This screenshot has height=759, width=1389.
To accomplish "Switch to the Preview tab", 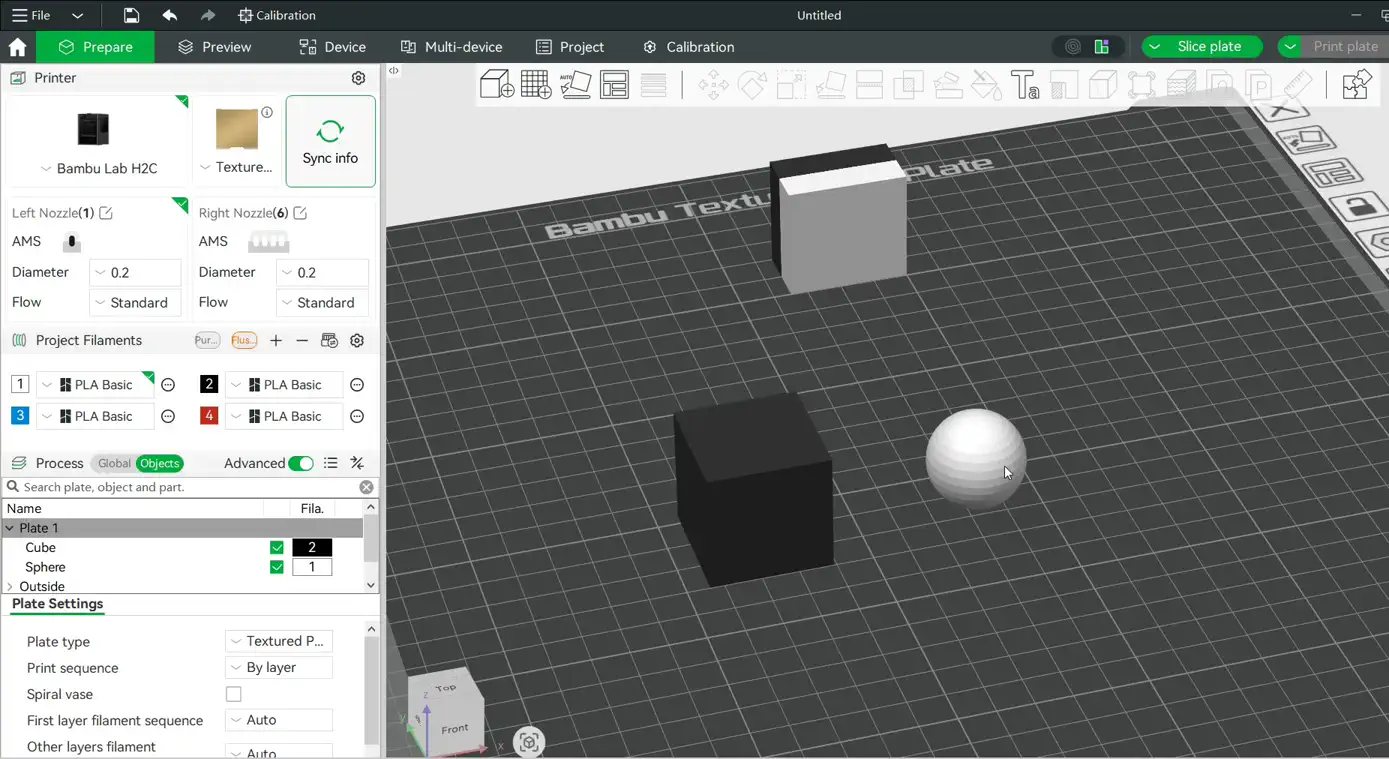I will pyautogui.click(x=215, y=47).
